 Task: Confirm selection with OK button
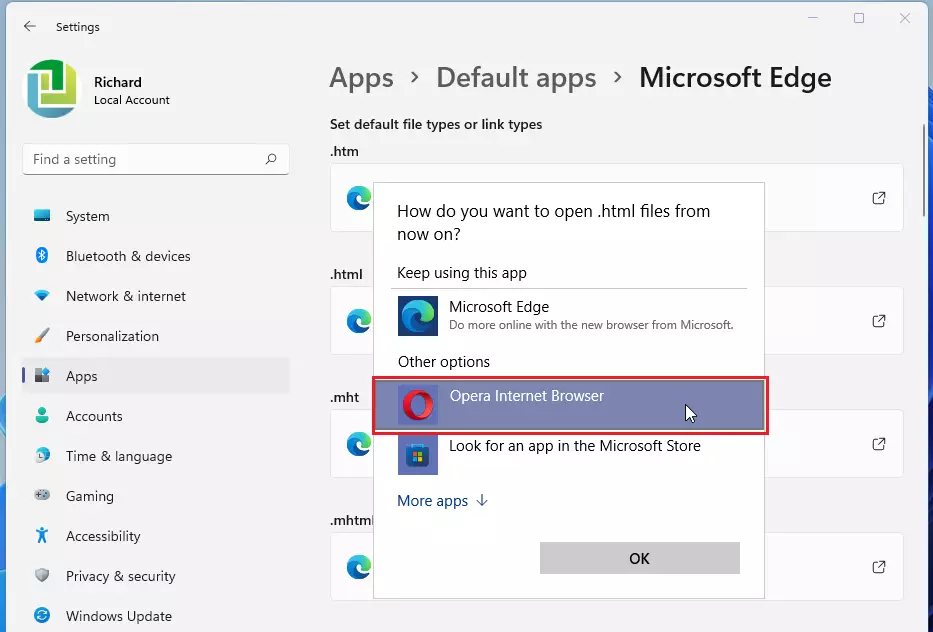[640, 558]
